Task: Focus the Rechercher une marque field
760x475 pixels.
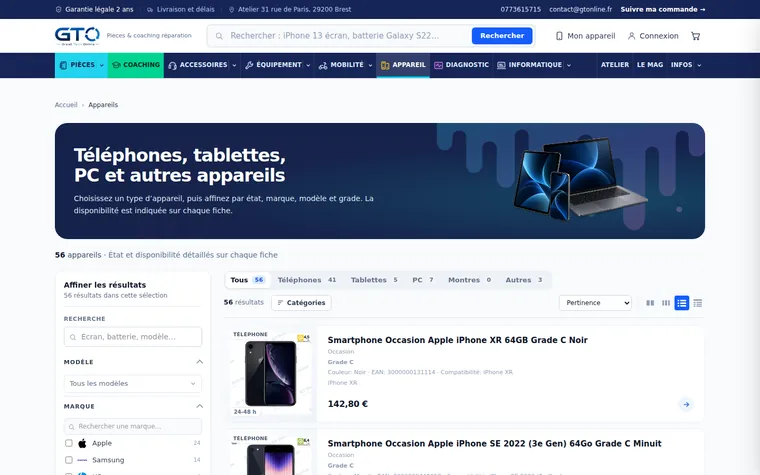Action: point(133,427)
